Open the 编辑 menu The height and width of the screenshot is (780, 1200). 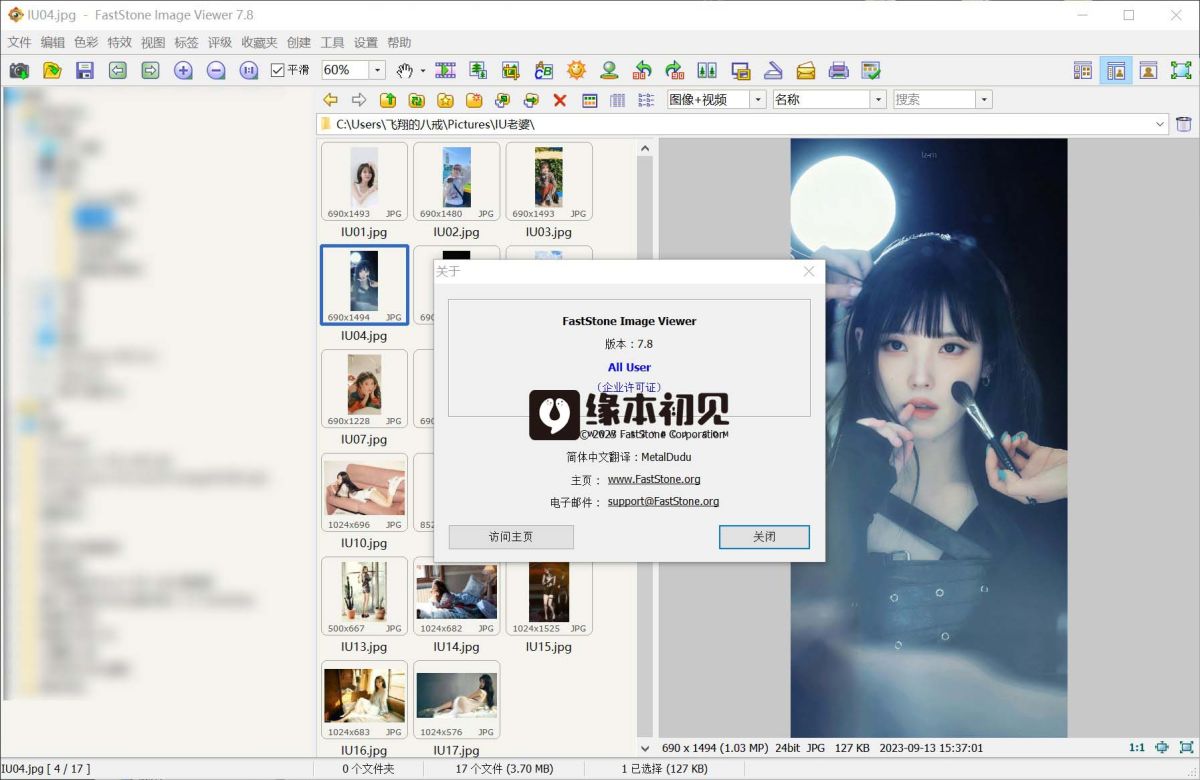(x=53, y=43)
